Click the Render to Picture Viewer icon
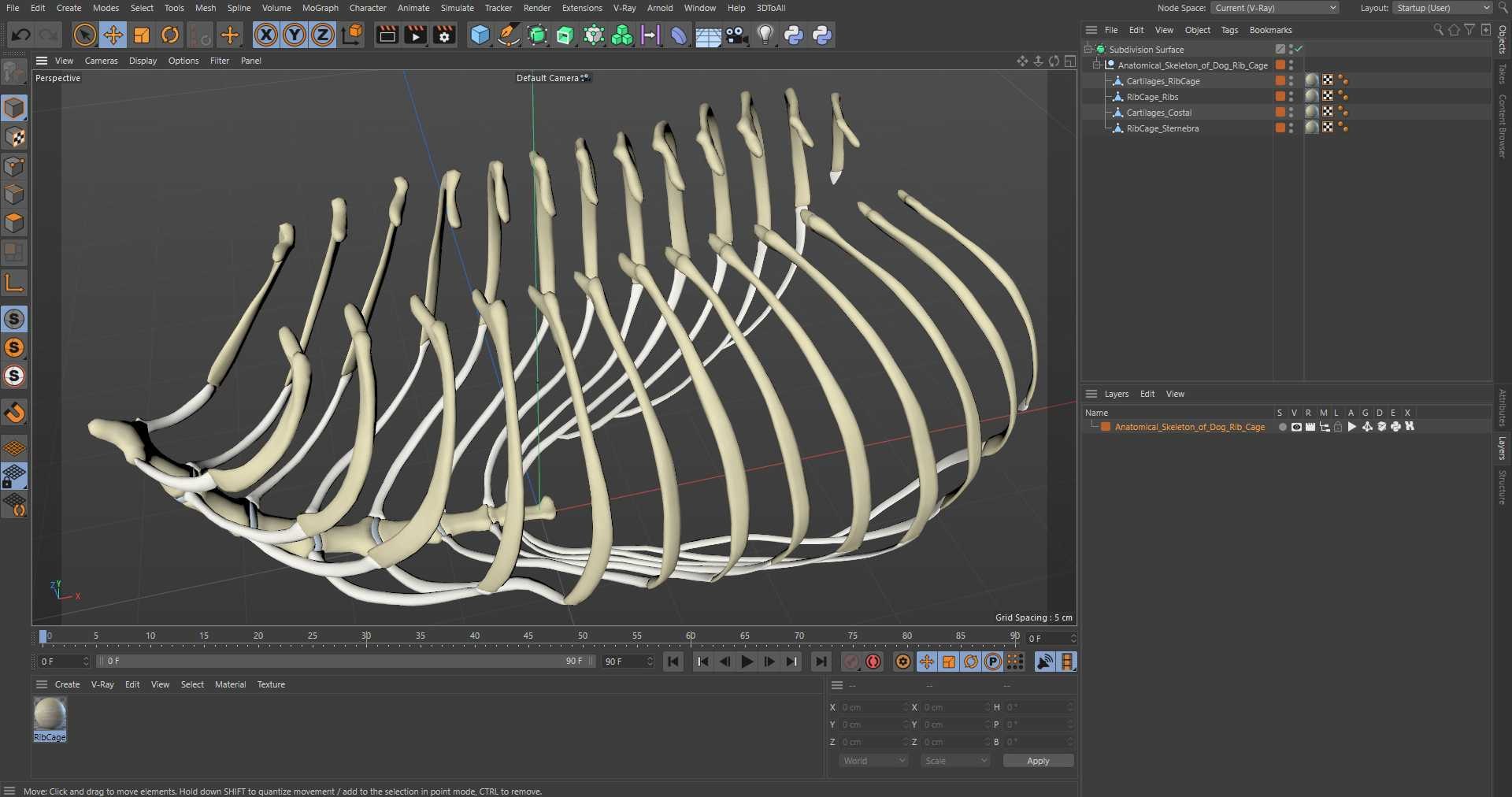 (x=415, y=35)
